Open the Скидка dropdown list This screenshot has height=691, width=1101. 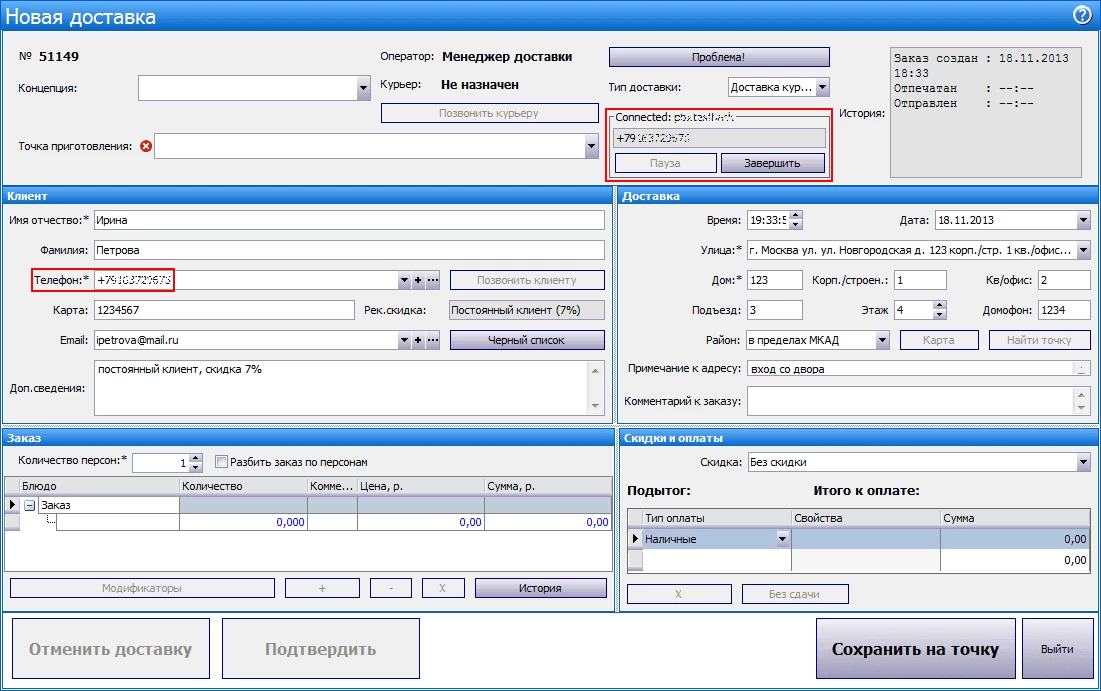tap(1083, 462)
